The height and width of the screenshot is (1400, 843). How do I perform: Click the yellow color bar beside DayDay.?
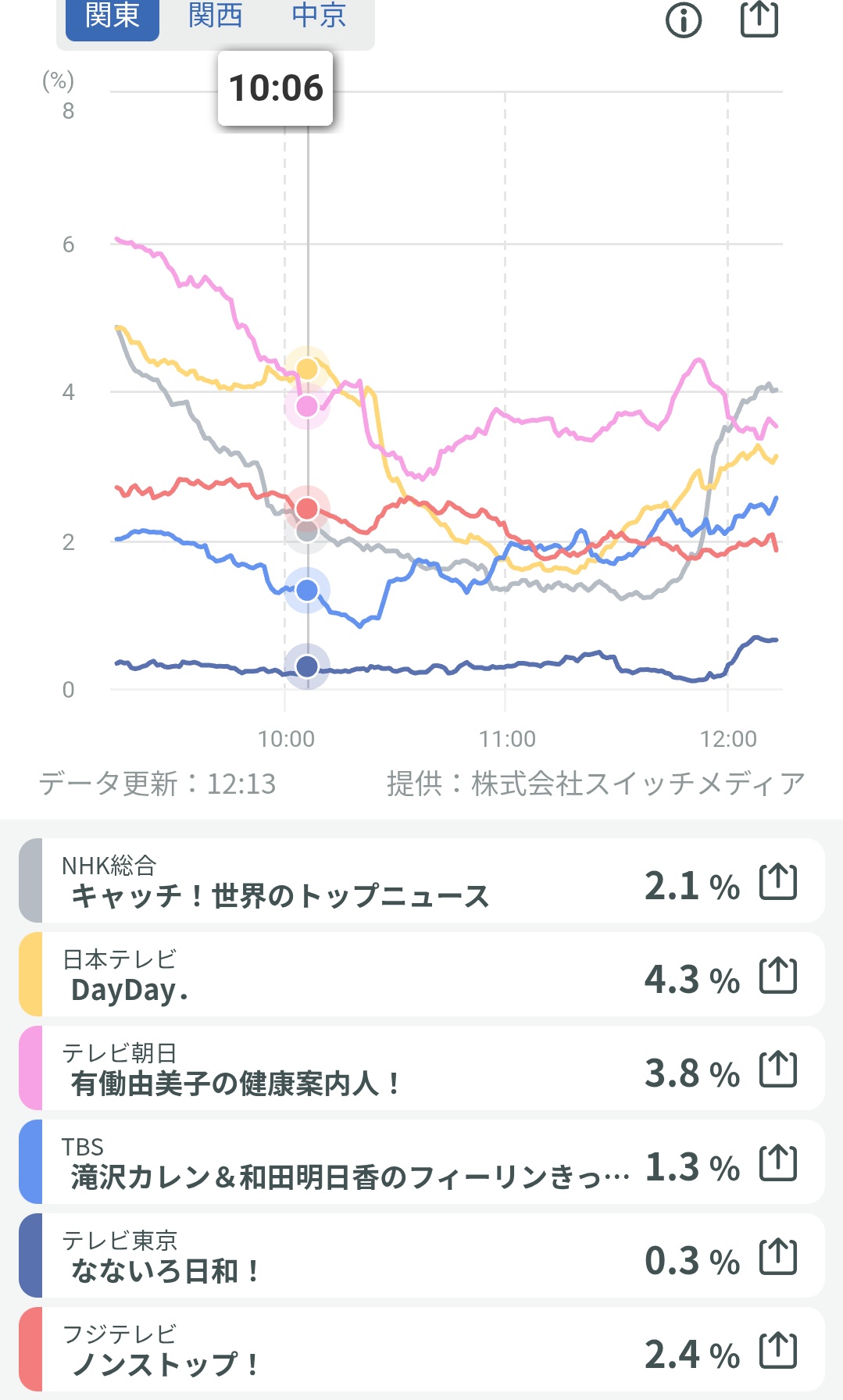point(30,975)
